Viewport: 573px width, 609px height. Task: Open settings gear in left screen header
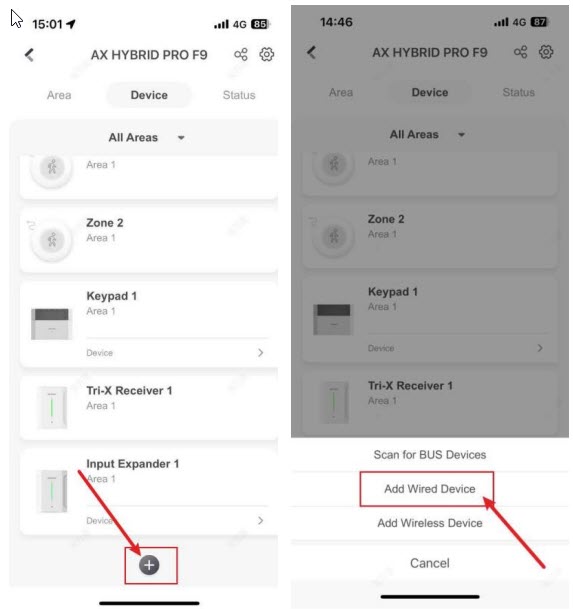pos(266,54)
